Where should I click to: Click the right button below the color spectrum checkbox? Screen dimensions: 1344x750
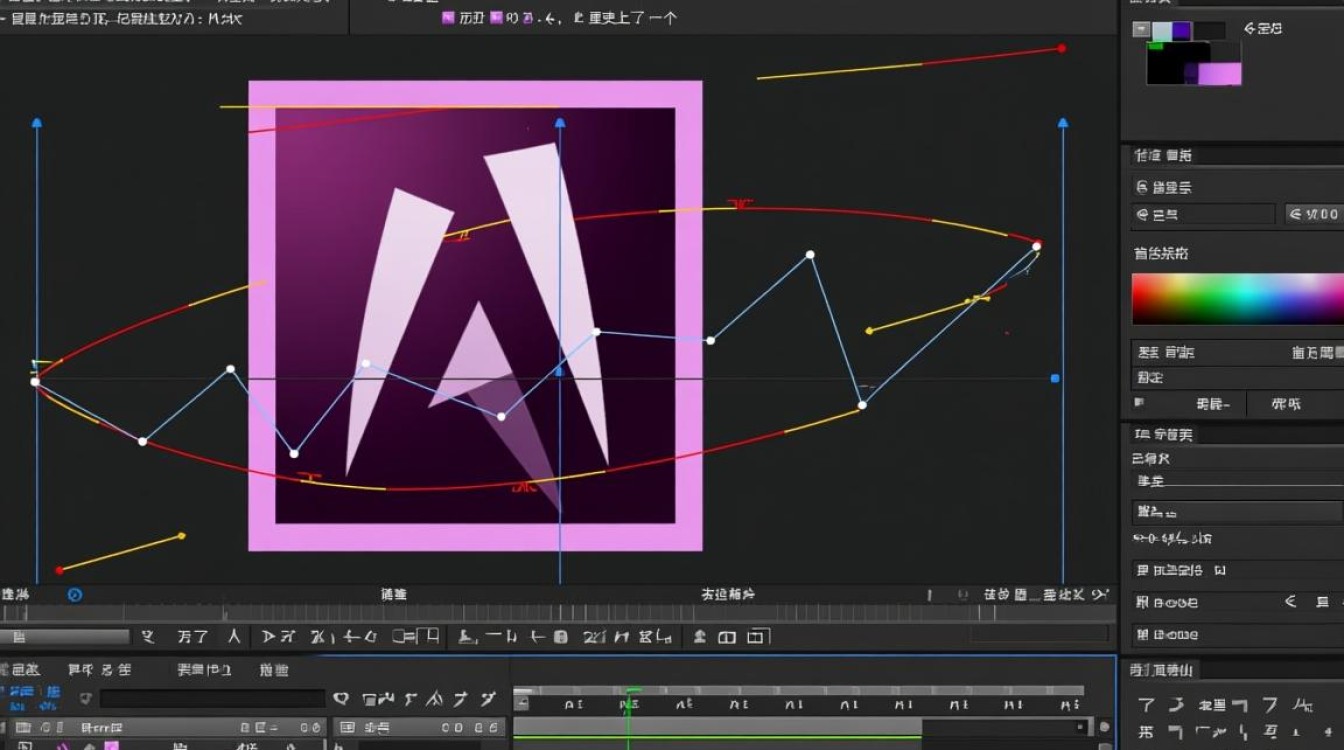point(1286,404)
